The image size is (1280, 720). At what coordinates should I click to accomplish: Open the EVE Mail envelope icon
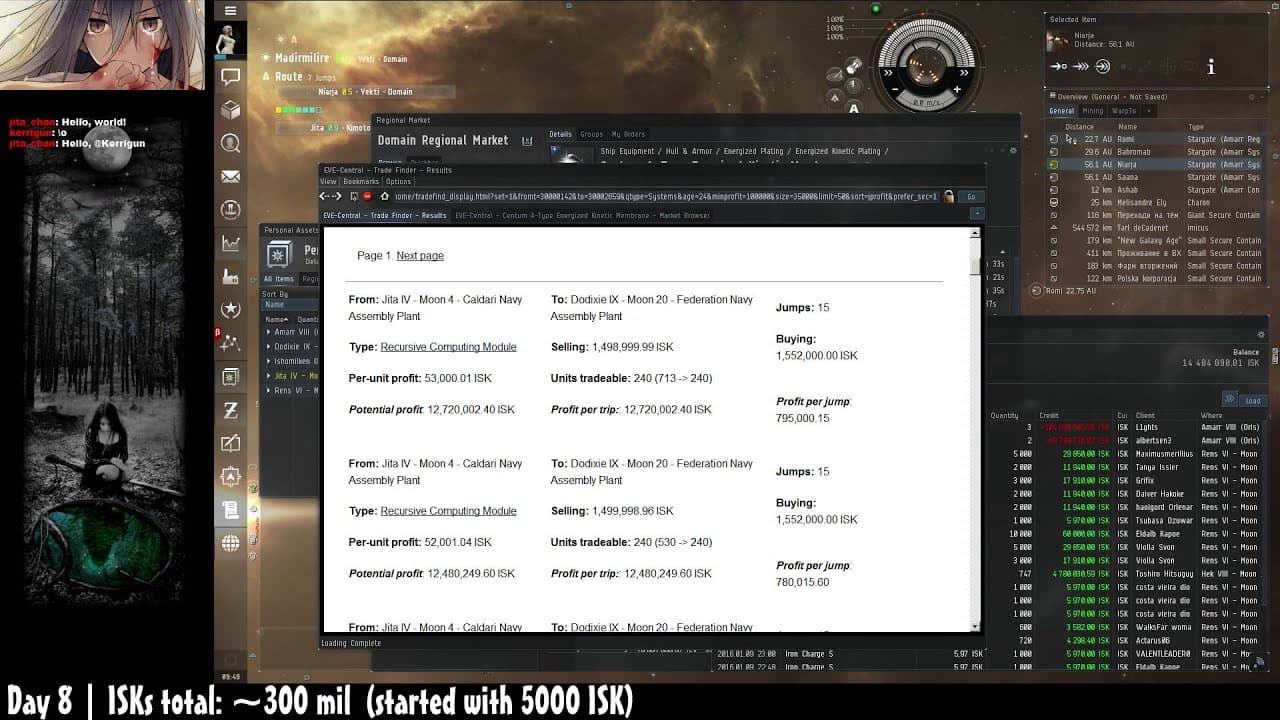click(231, 177)
